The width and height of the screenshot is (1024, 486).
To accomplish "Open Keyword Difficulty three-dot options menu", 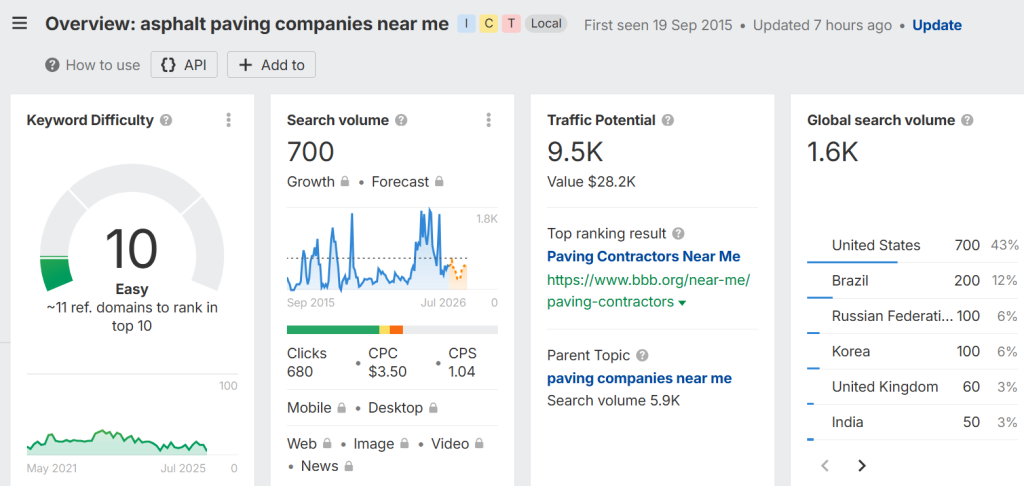I will click(228, 120).
